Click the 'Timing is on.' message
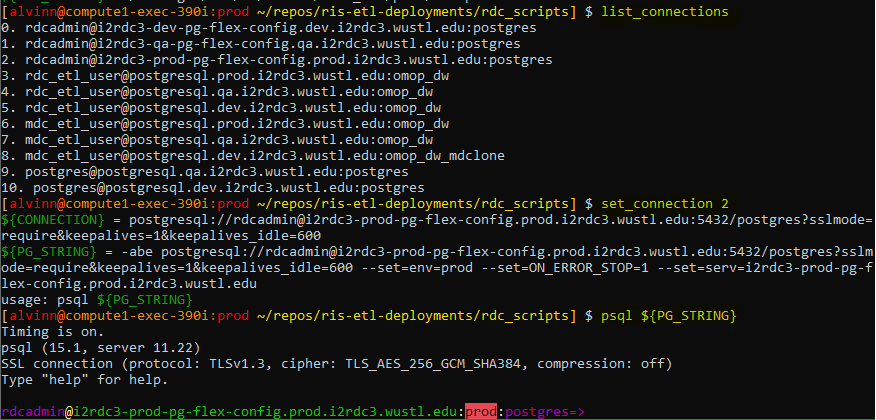Screen dimensions: 876x420 point(53,332)
